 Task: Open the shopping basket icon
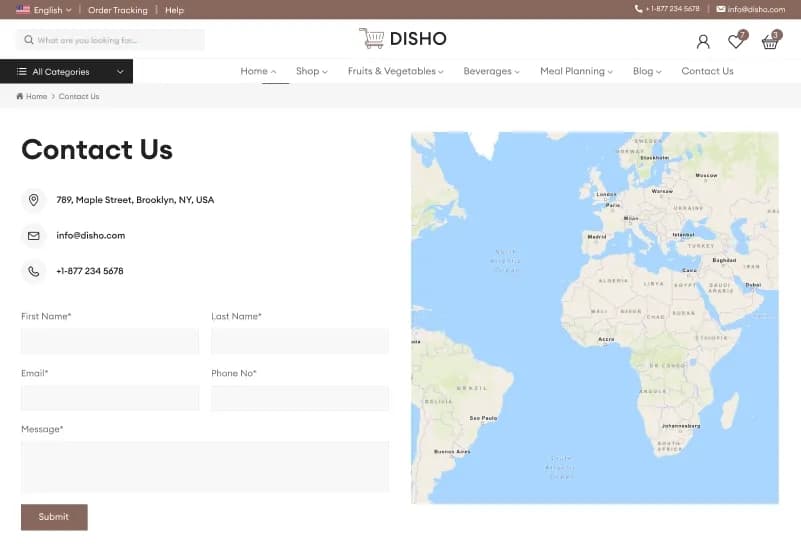click(770, 42)
